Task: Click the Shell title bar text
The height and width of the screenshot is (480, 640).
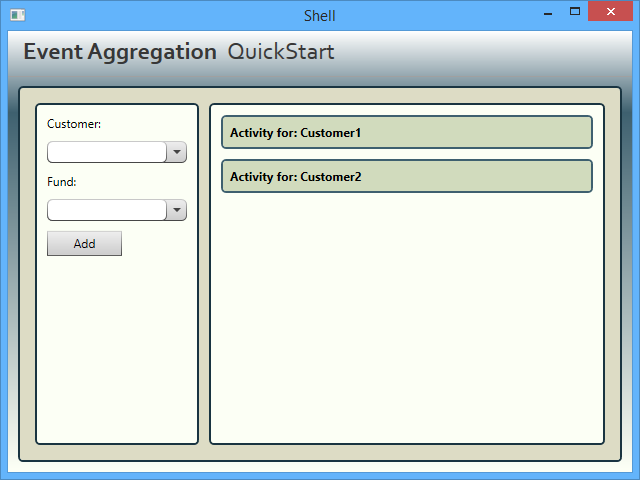Action: click(320, 16)
